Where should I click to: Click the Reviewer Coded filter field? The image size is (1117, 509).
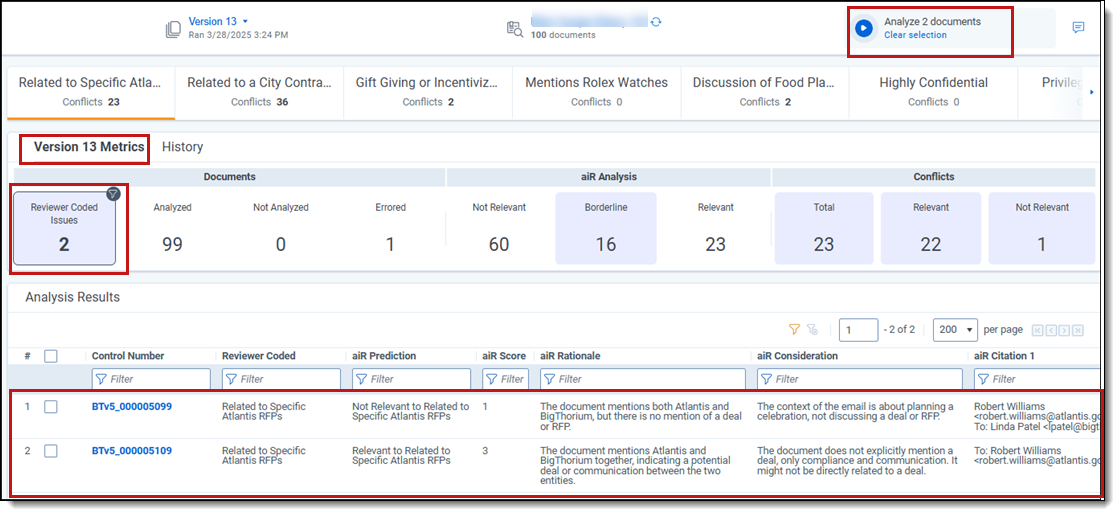tap(281, 379)
